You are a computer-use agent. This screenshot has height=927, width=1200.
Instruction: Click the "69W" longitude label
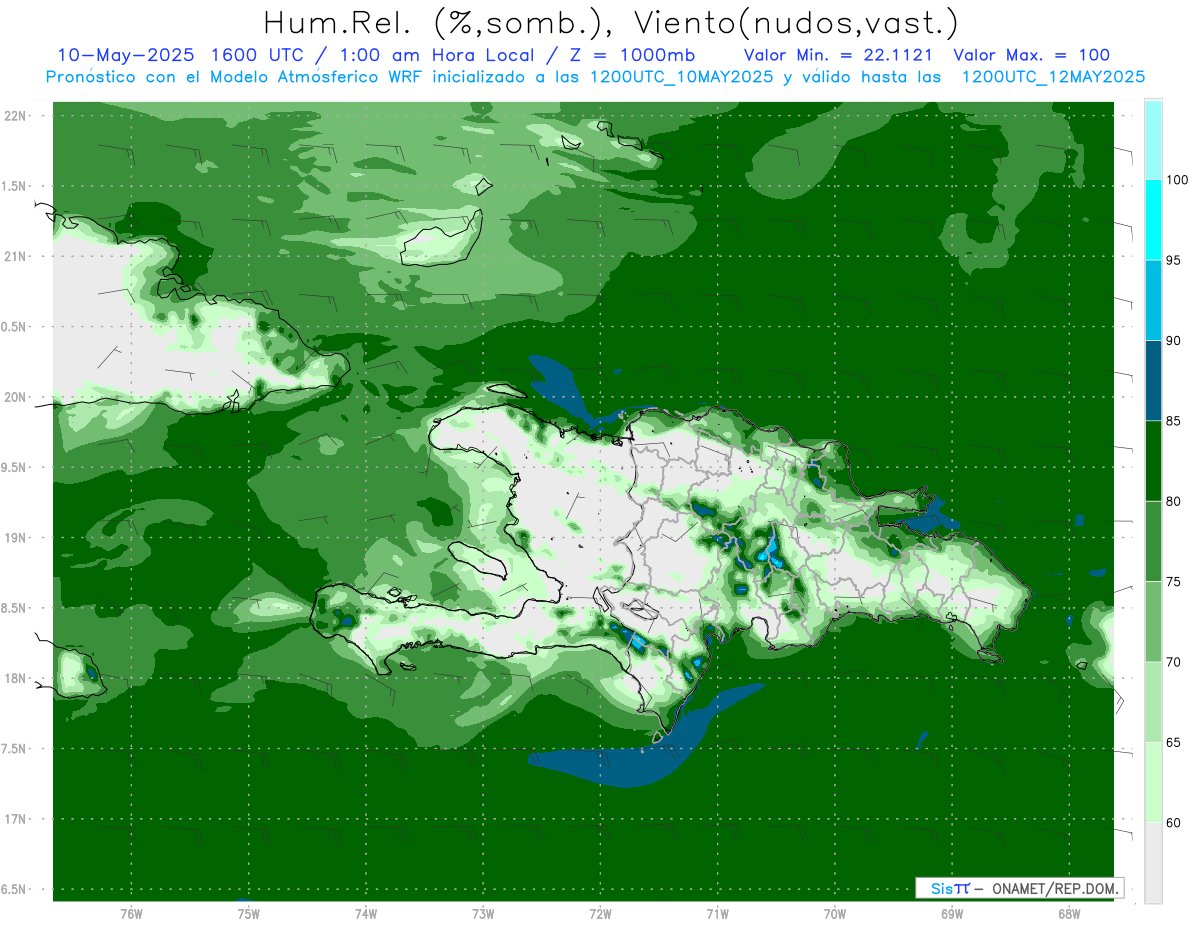click(x=952, y=913)
